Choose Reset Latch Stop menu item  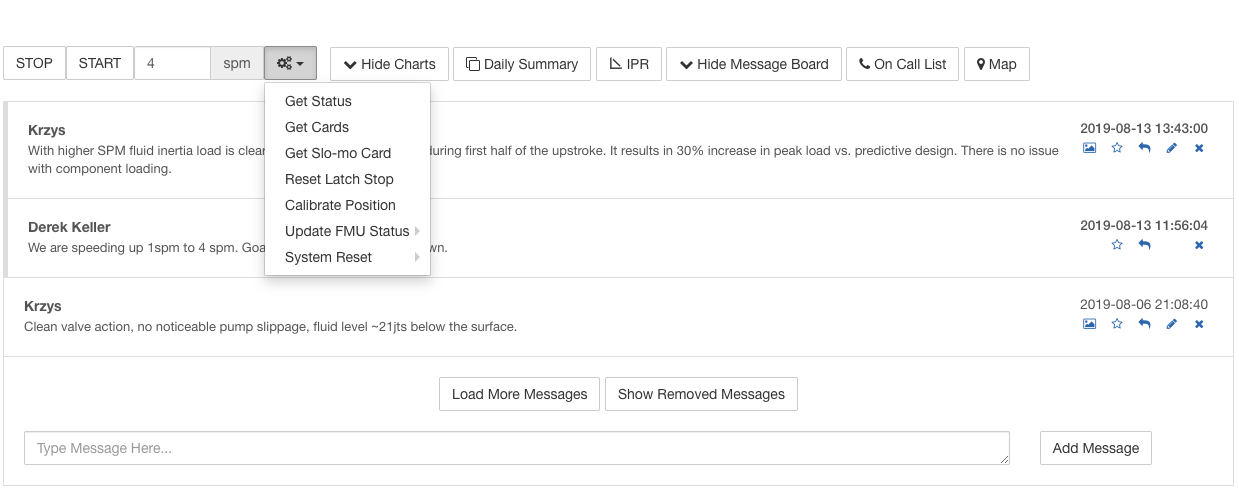(339, 179)
